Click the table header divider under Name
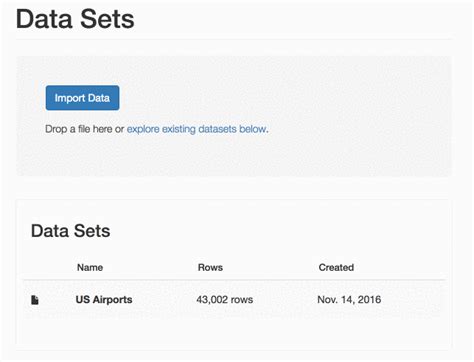The height and width of the screenshot is (362, 474). pyautogui.click(x=133, y=280)
